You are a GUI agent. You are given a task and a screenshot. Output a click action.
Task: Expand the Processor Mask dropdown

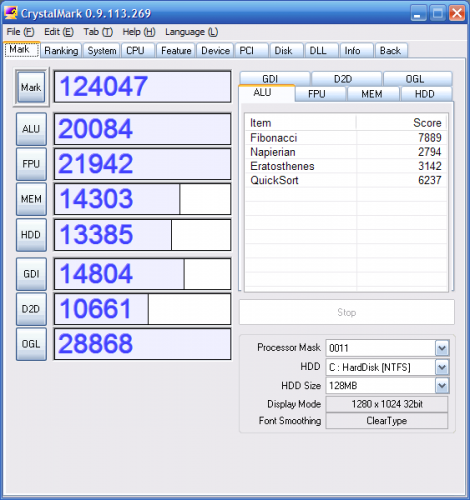pyautogui.click(x=442, y=348)
